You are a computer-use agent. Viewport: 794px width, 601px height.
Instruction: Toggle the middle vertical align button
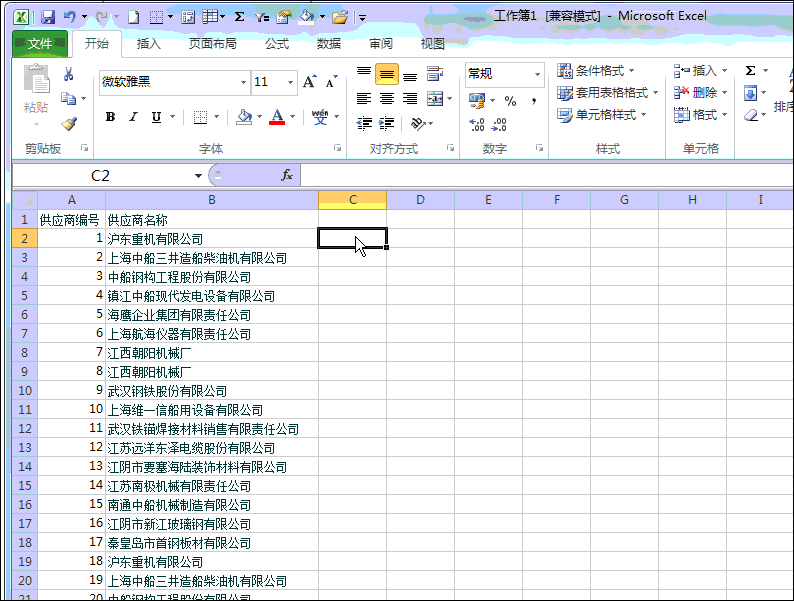(x=387, y=74)
